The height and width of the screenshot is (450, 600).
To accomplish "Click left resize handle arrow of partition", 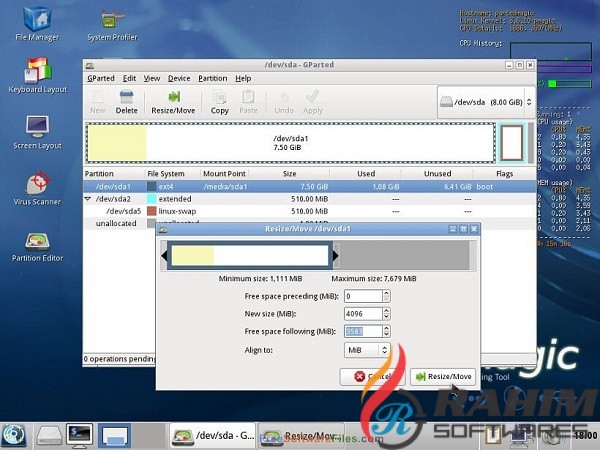I will pyautogui.click(x=165, y=255).
